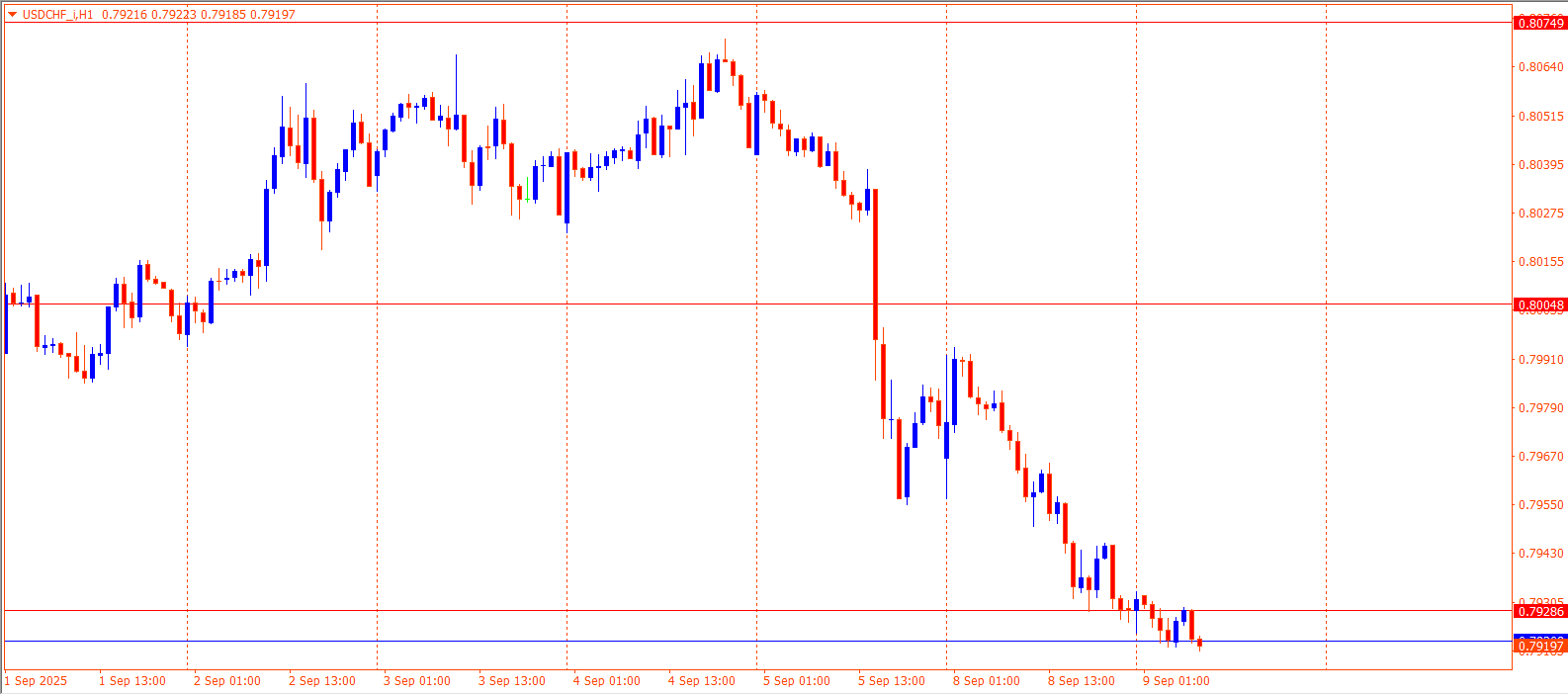Click the 0.80395 price scale label
Image resolution: width=1568 pixels, height=695 pixels.
(1541, 164)
